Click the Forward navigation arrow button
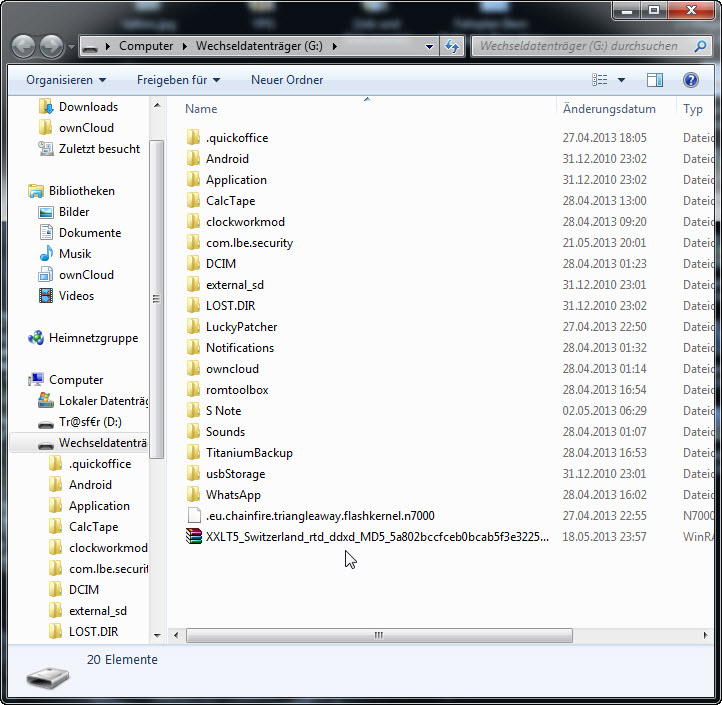 tap(51, 46)
